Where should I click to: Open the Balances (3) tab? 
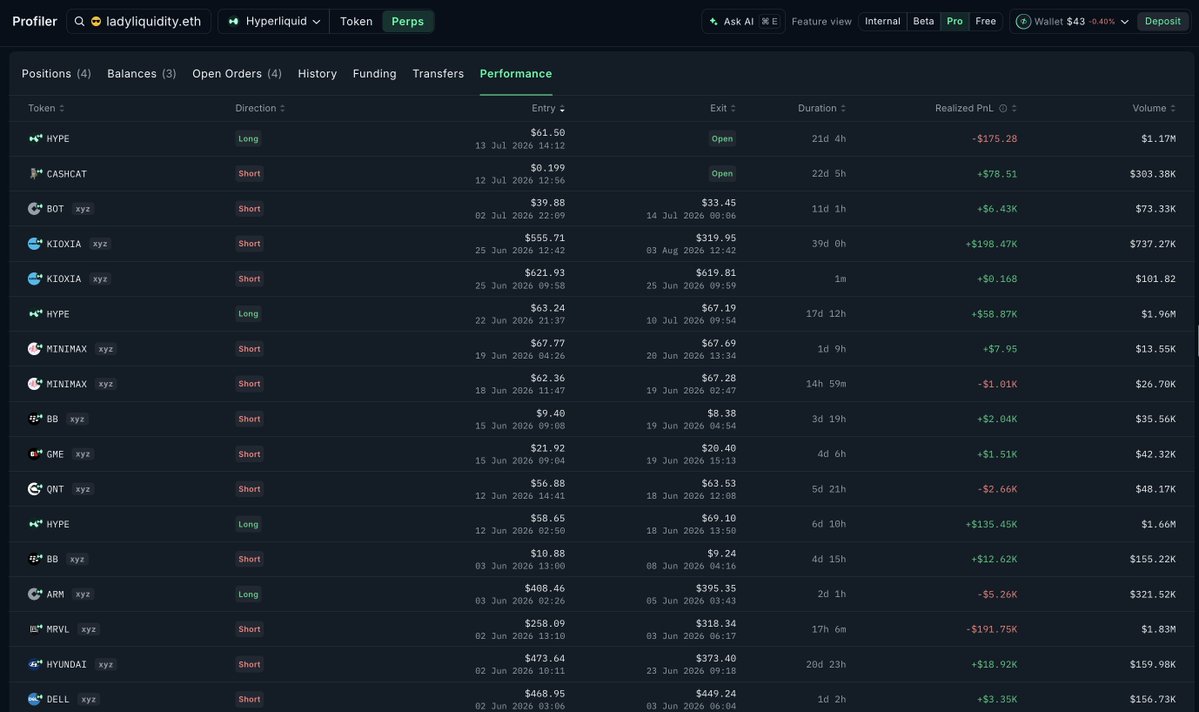141,73
